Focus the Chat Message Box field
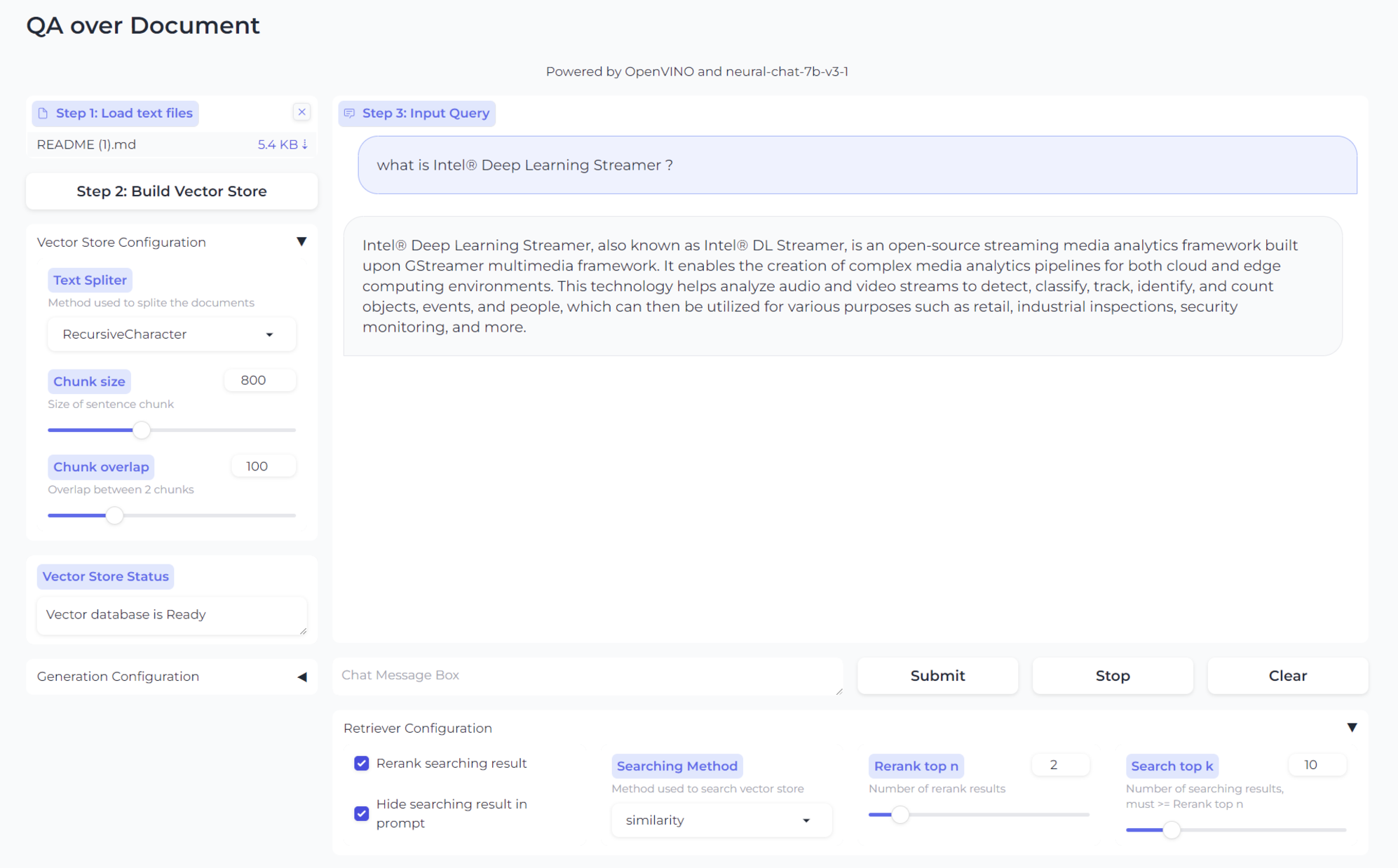 click(588, 675)
